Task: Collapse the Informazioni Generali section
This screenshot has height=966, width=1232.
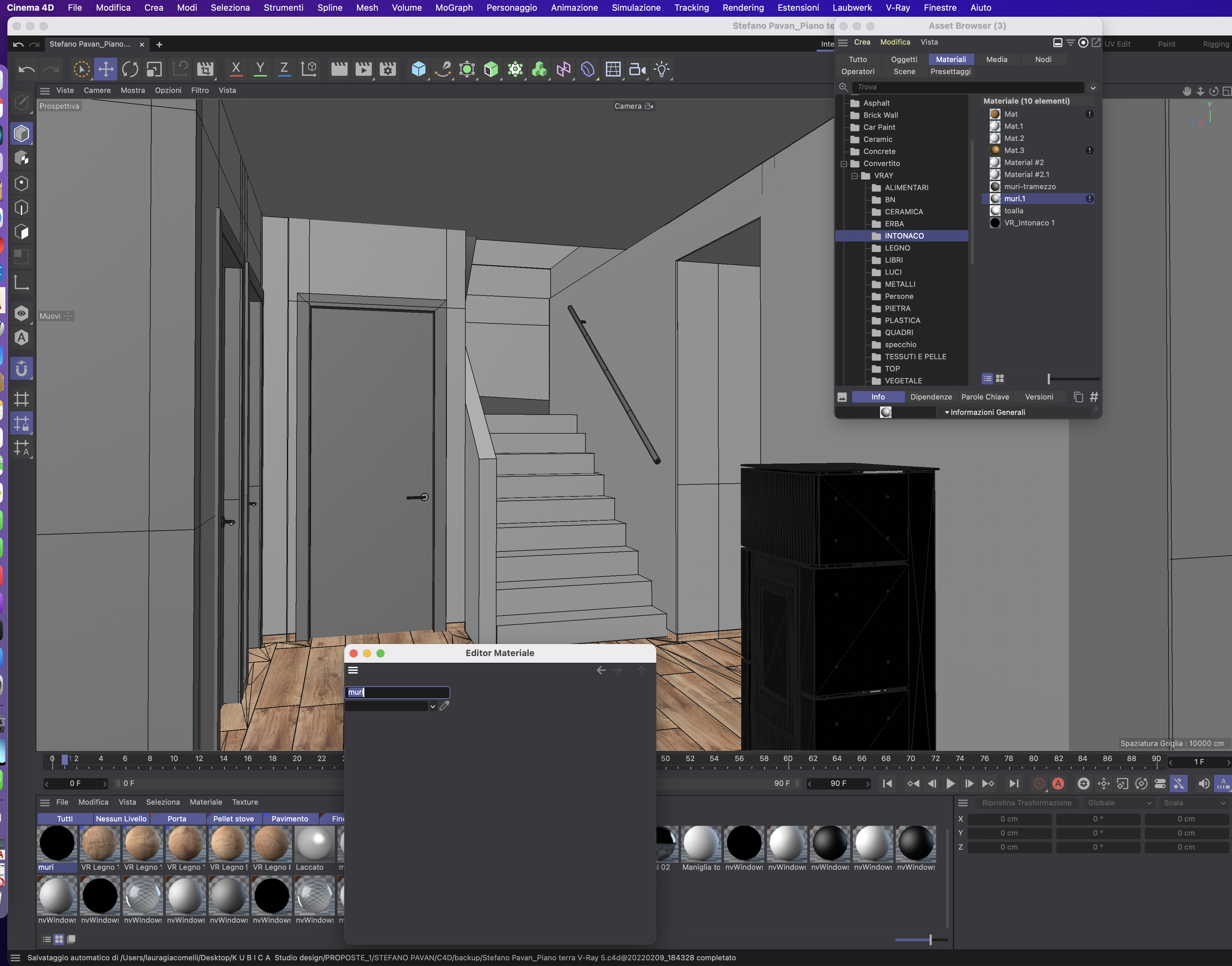Action: pyautogui.click(x=947, y=412)
